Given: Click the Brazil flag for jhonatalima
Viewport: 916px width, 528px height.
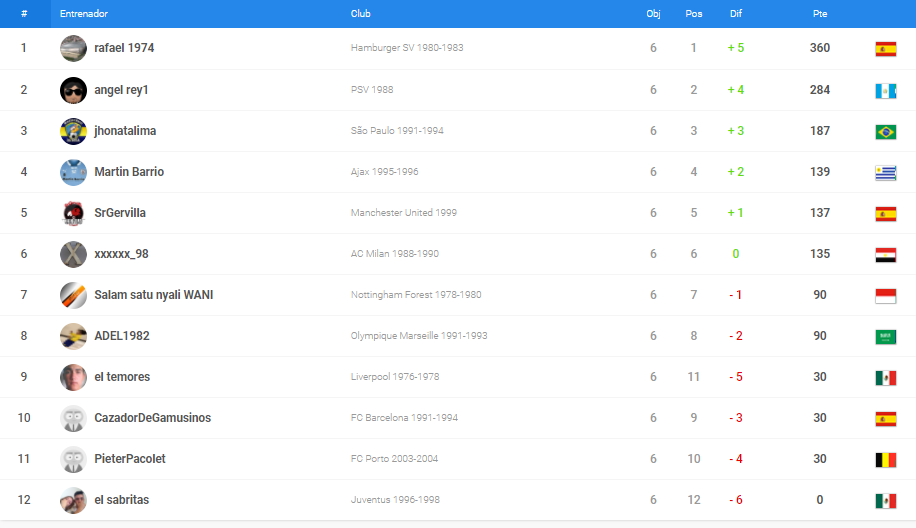Looking at the screenshot, I should (886, 132).
